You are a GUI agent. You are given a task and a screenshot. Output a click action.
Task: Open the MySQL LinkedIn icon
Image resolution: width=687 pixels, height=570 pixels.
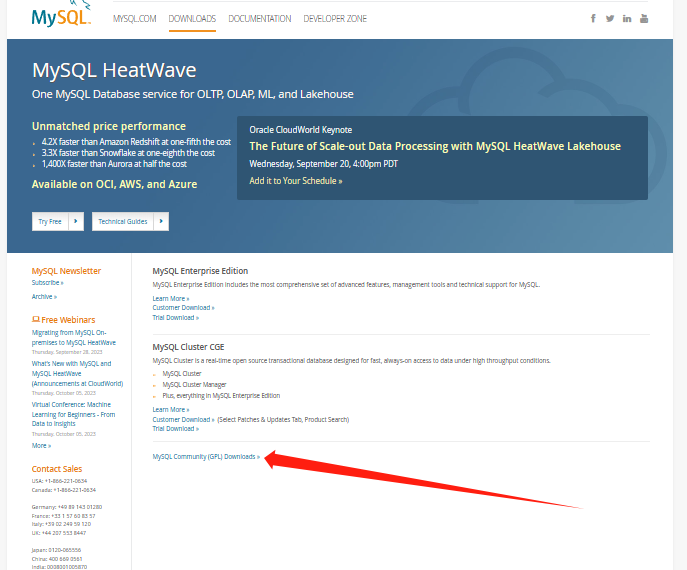click(x=627, y=18)
